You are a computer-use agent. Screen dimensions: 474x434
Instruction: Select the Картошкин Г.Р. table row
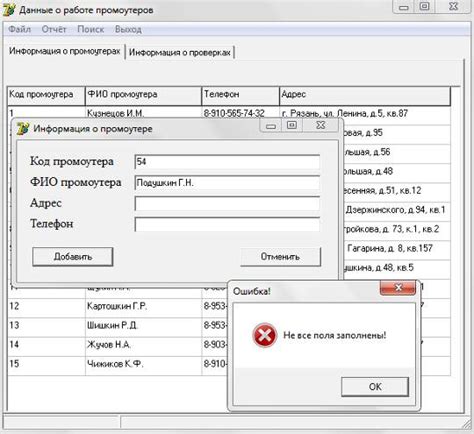[x=117, y=306]
